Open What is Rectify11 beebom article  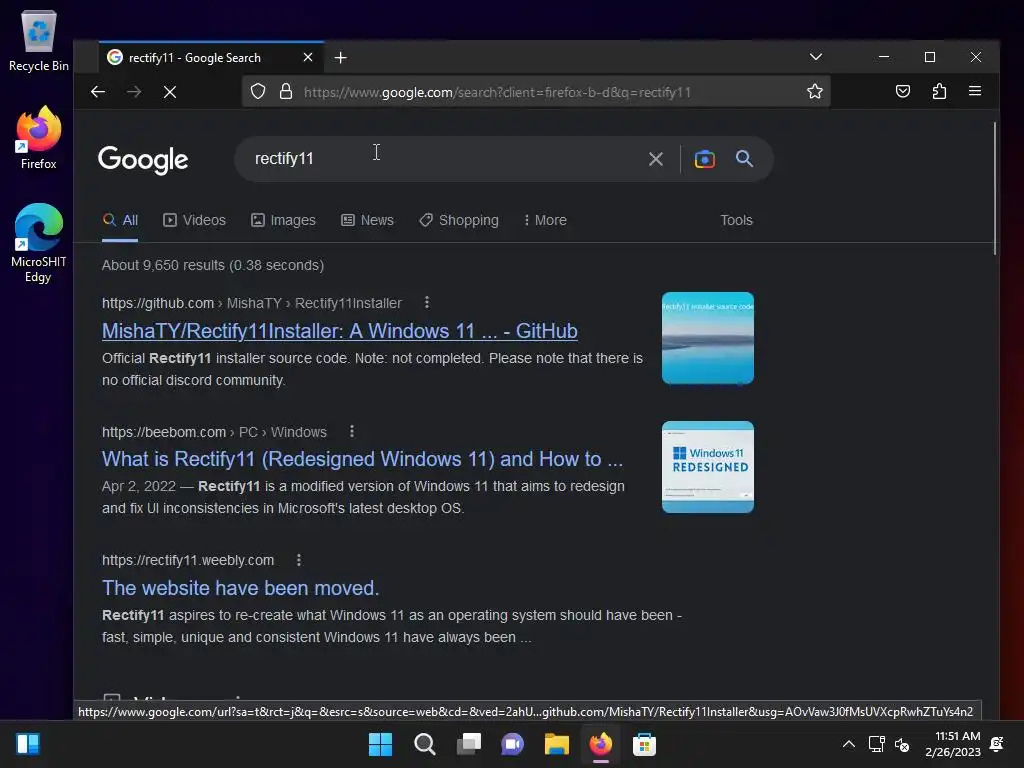pyautogui.click(x=362, y=459)
